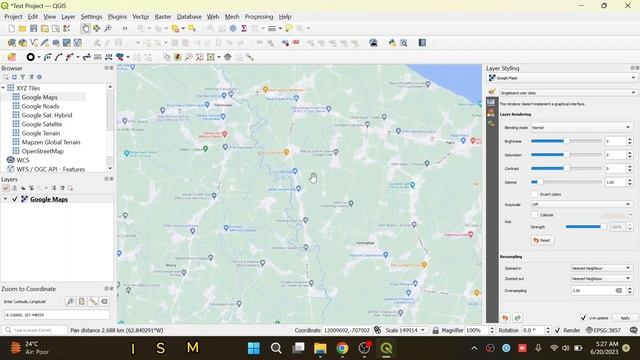640x360 pixels.
Task: Click the redo arrow icon in Layer Styling
Action: coord(518,318)
